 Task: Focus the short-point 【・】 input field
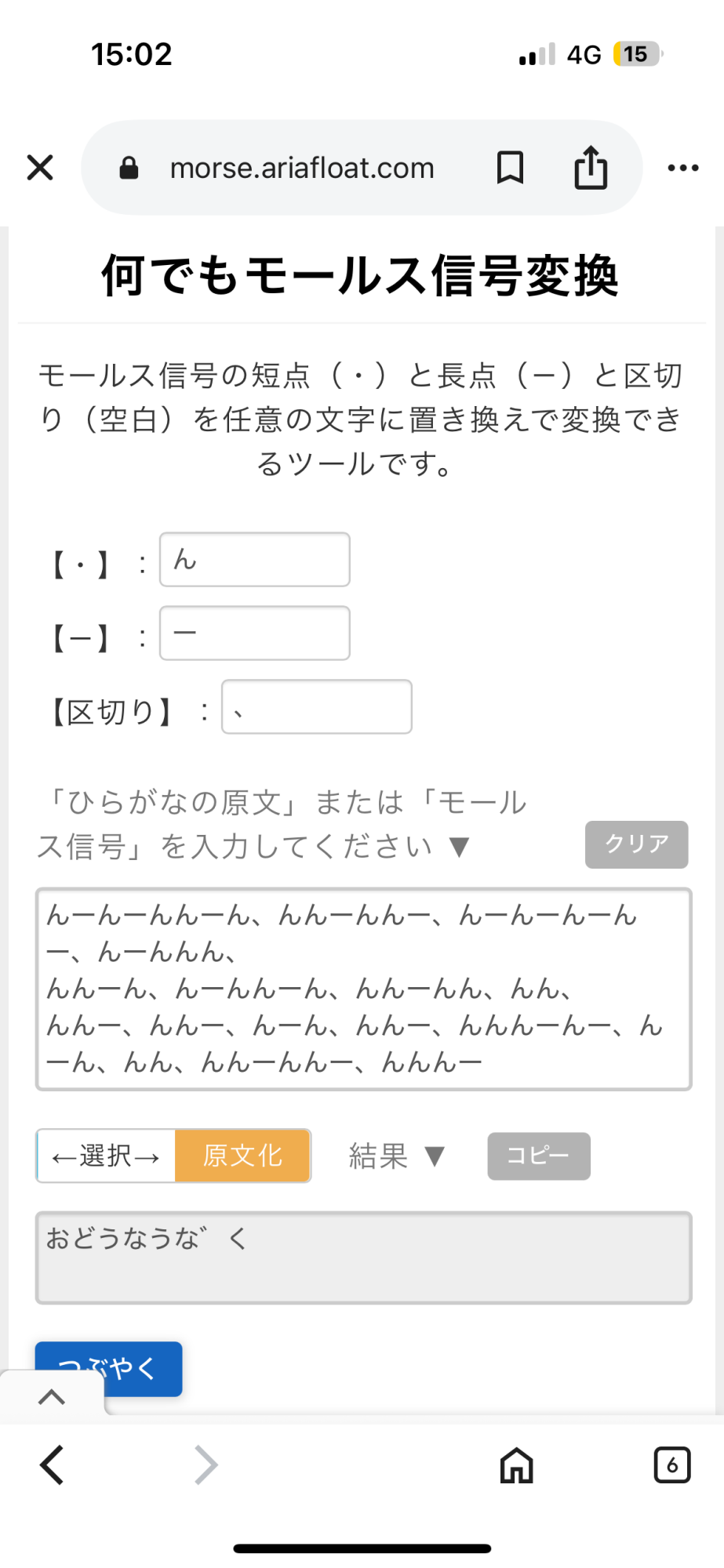[x=255, y=560]
